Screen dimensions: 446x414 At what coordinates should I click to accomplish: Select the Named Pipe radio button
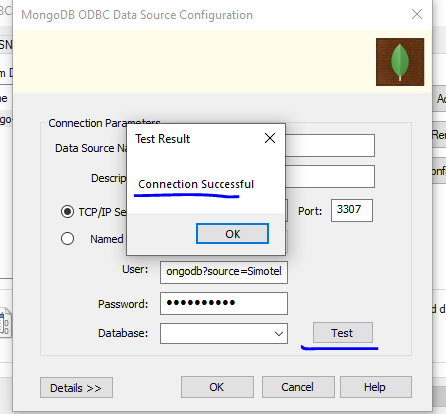tap(67, 239)
